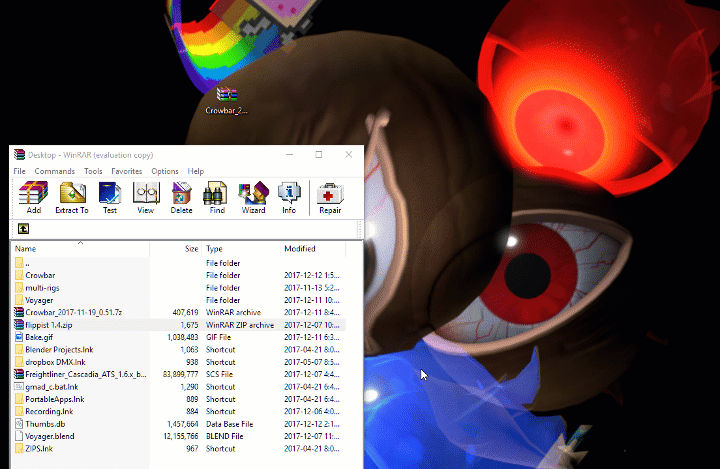The height and width of the screenshot is (469, 720).
Task: Click the 'WinRAR ZIP archive' type cell
Action: [240, 325]
